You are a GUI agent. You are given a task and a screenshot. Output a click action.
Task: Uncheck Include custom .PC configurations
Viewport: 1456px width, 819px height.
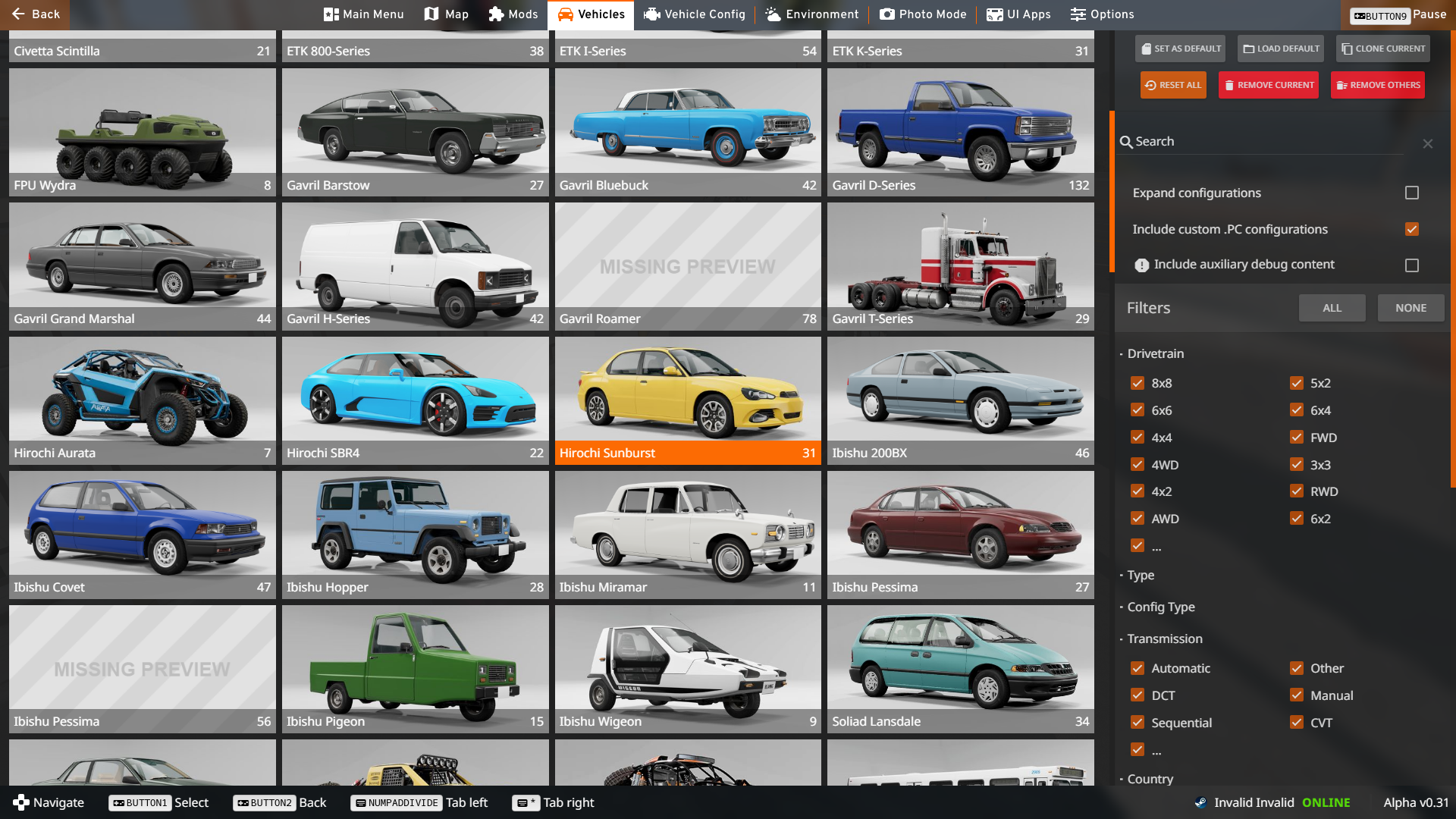coord(1412,229)
